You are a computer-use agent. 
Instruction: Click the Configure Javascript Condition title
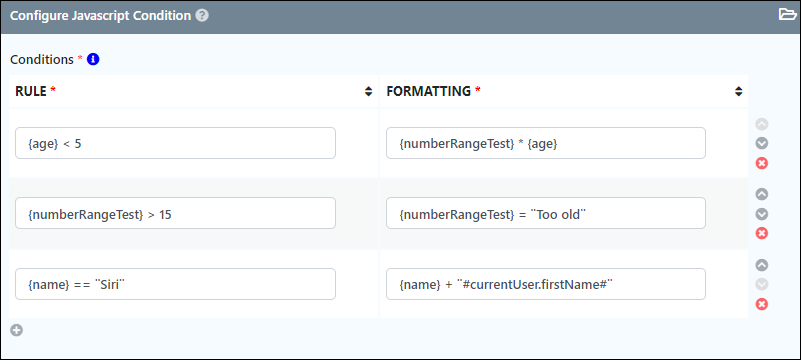pyautogui.click(x=101, y=15)
